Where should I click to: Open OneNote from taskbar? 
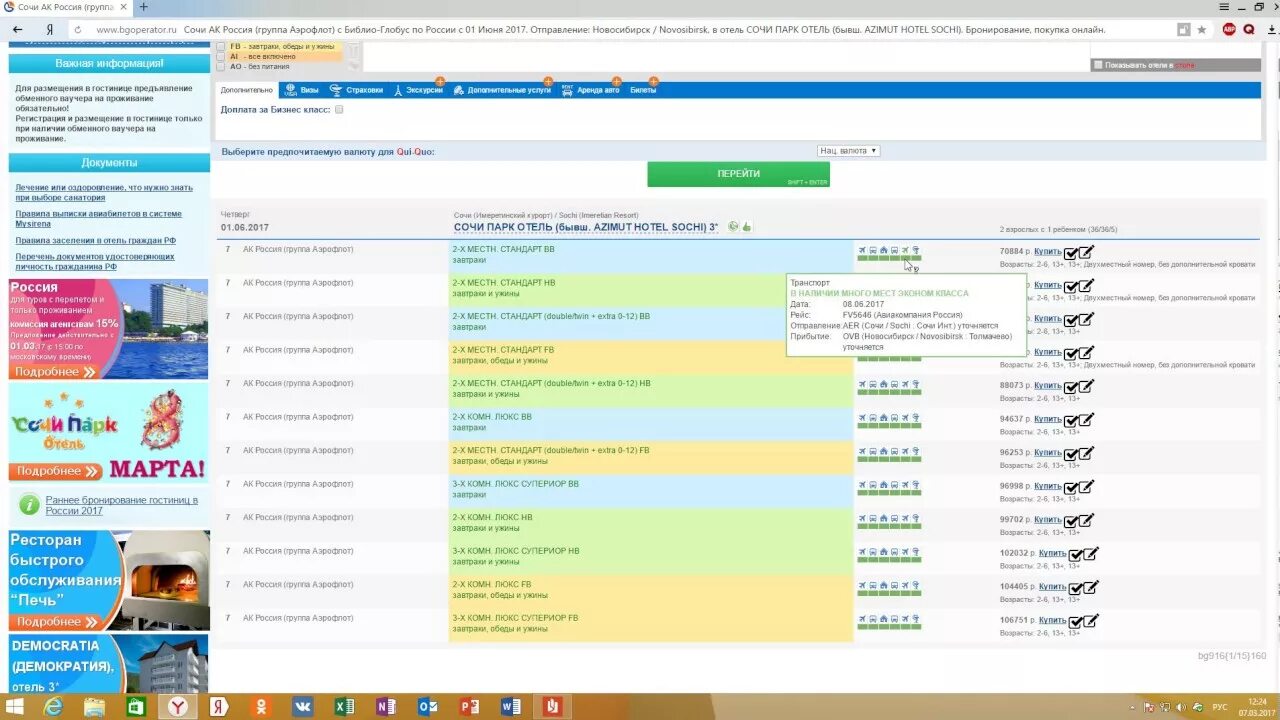(385, 706)
